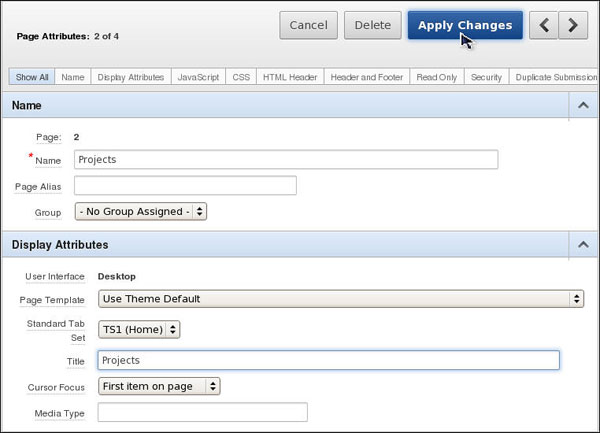This screenshot has width=600, height=433.
Task: Click the Apply Changes button
Action: pos(465,26)
